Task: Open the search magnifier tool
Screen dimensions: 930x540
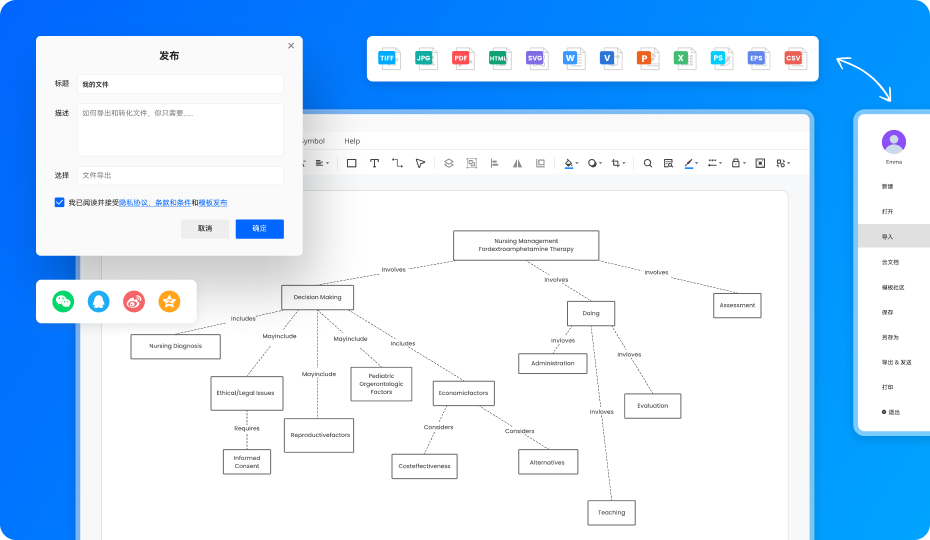Action: tap(648, 163)
